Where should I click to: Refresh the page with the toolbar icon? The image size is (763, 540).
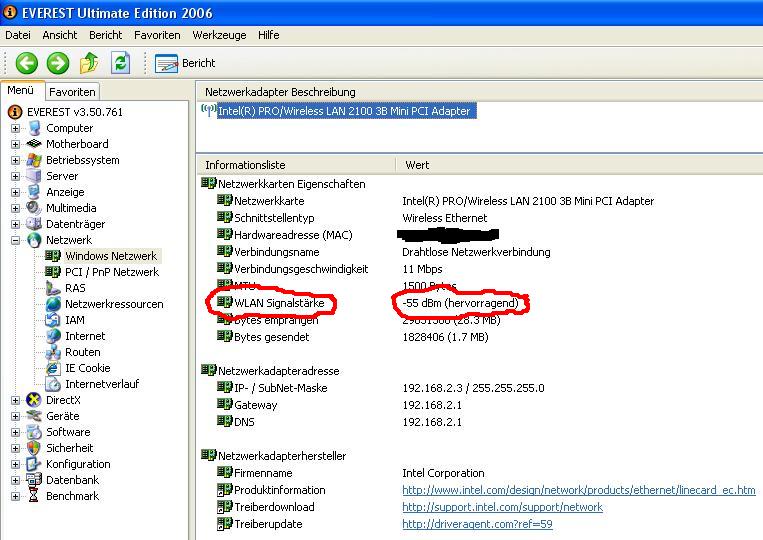tap(120, 63)
